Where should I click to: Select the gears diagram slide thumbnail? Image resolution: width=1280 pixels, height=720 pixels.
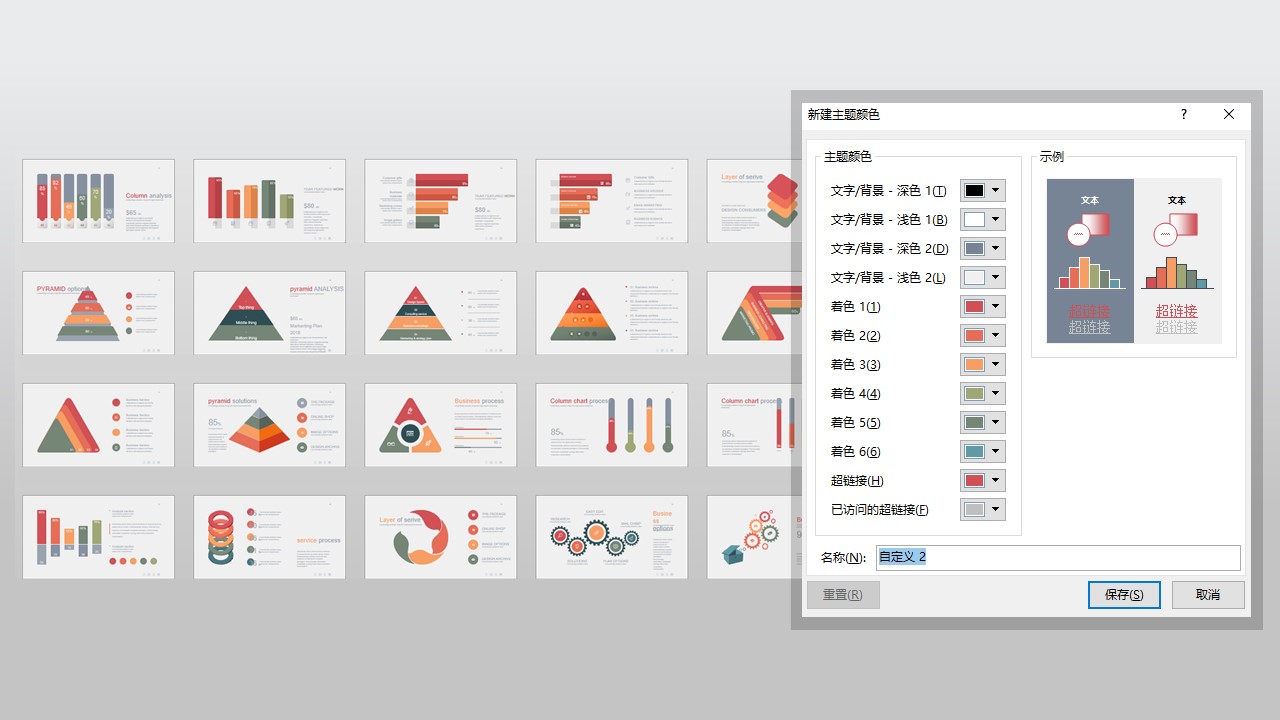611,537
